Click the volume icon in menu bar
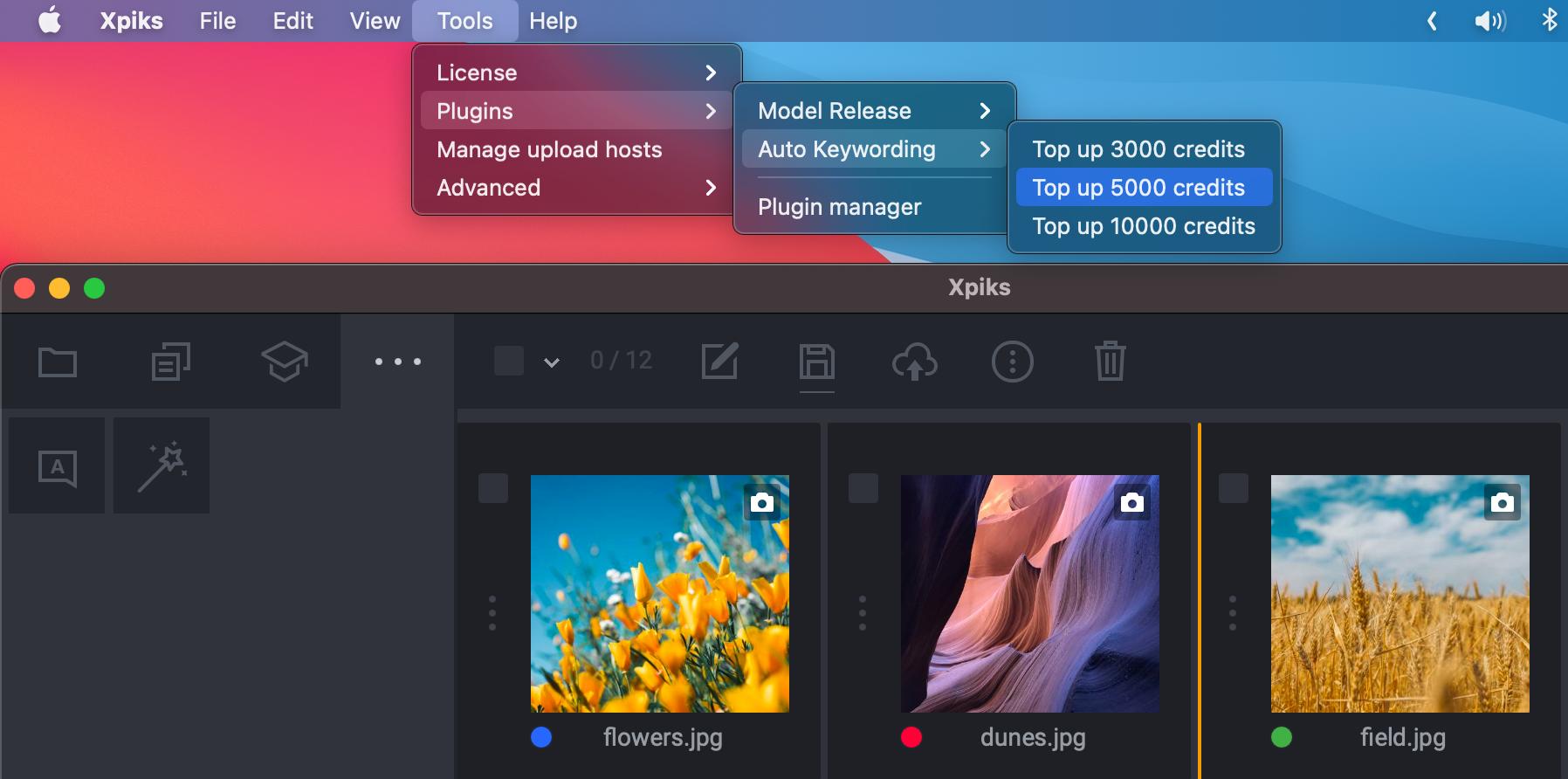 (x=1490, y=20)
